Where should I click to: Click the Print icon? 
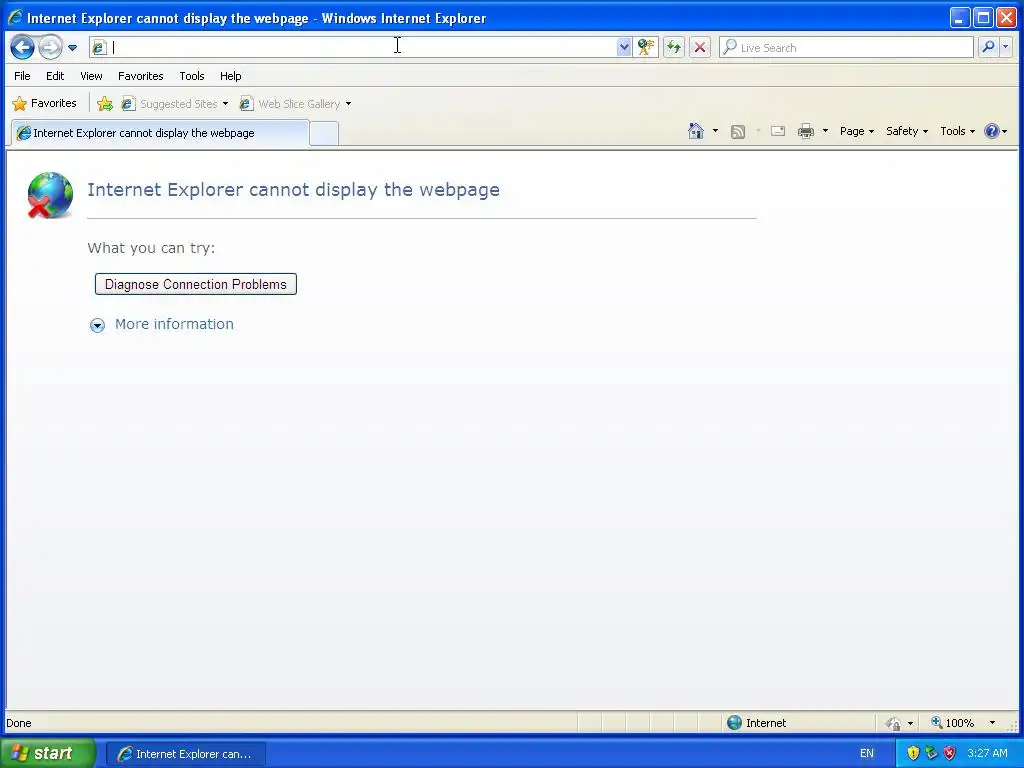(x=806, y=131)
